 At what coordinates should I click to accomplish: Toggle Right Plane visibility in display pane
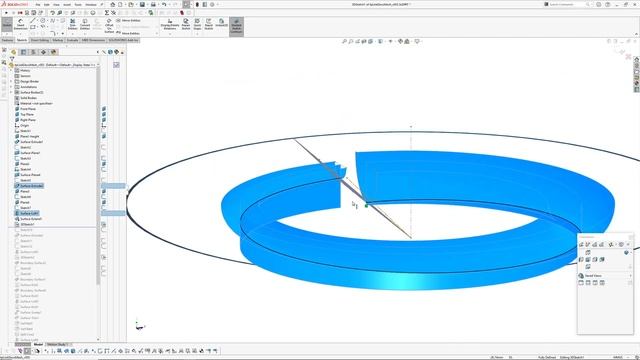(x=104, y=120)
